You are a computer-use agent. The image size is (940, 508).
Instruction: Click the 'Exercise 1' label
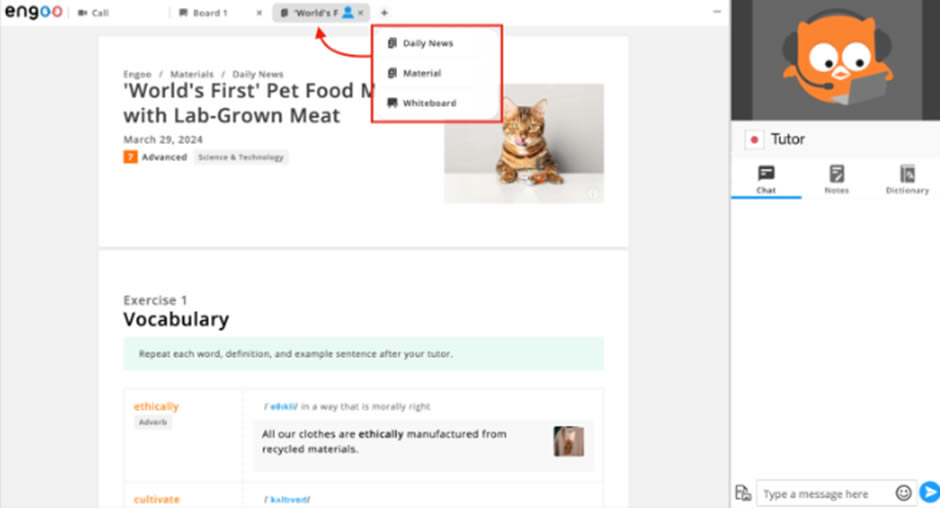[155, 300]
